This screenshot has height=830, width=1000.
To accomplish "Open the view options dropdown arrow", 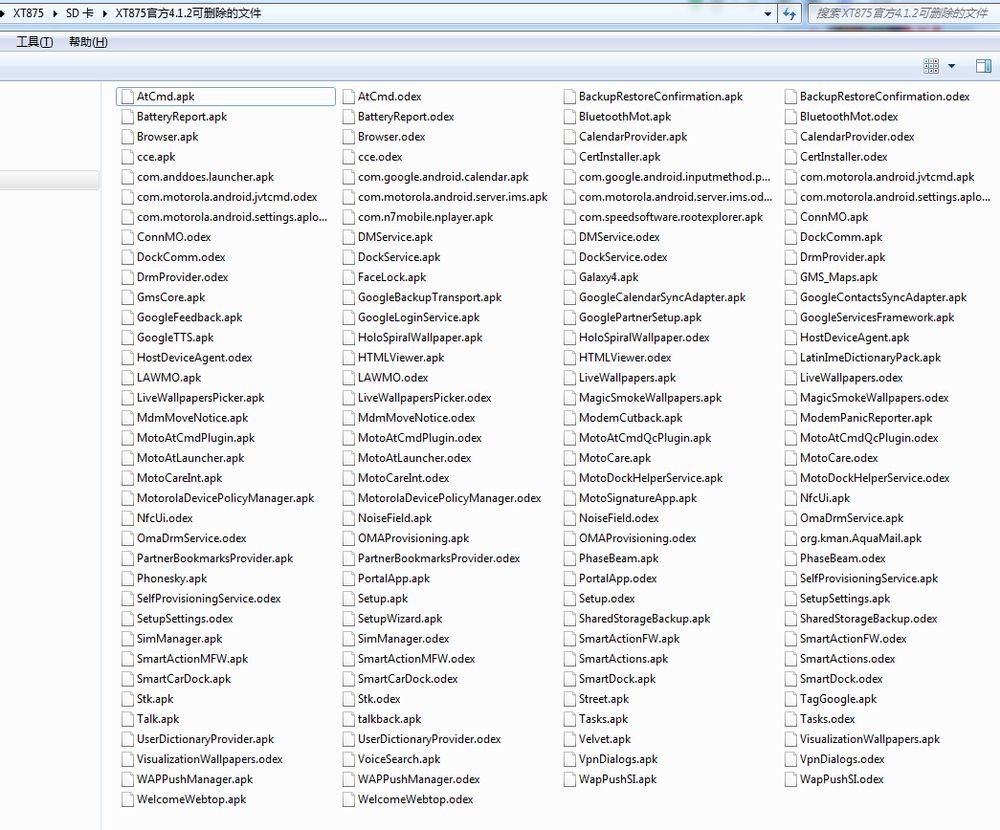I will tap(952, 66).
